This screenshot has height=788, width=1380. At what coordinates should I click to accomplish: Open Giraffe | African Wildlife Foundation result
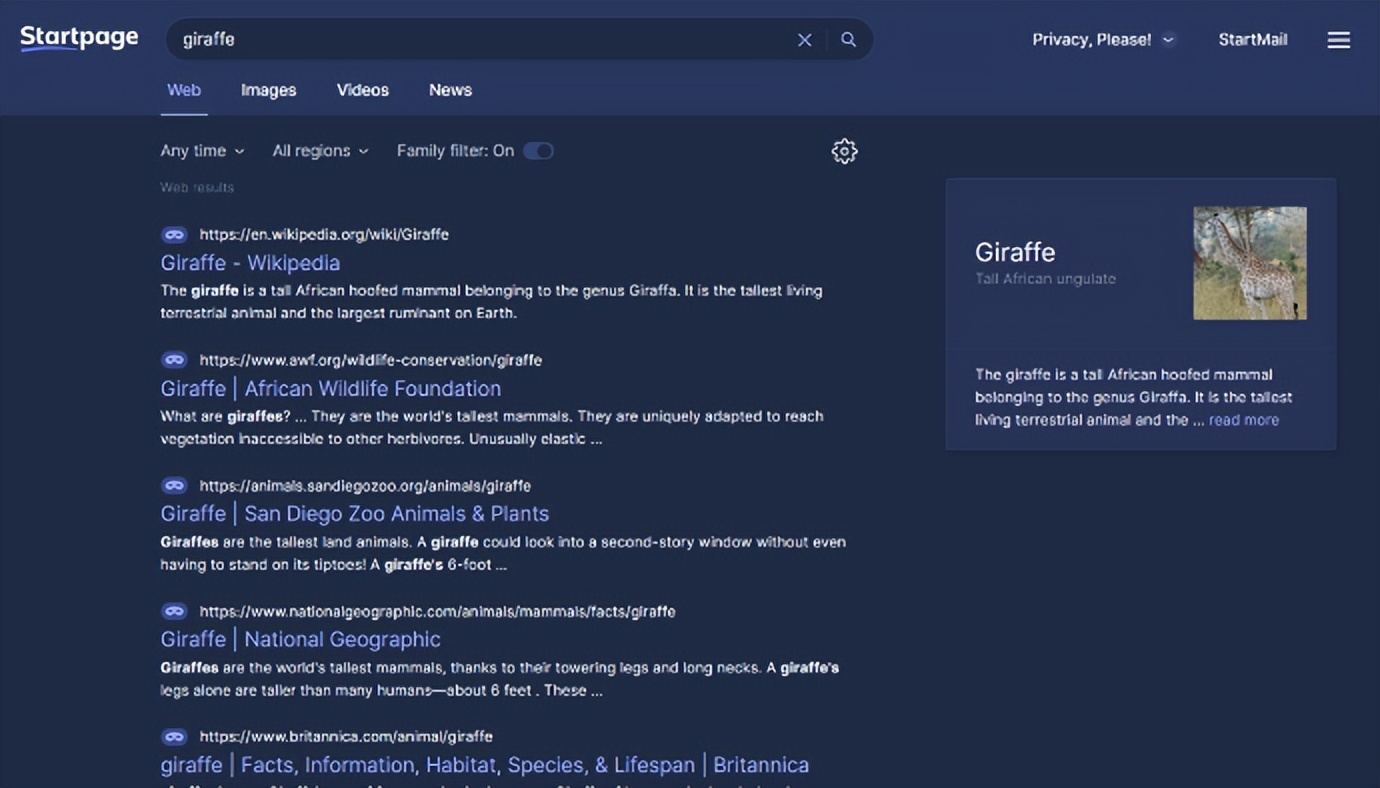pos(331,389)
